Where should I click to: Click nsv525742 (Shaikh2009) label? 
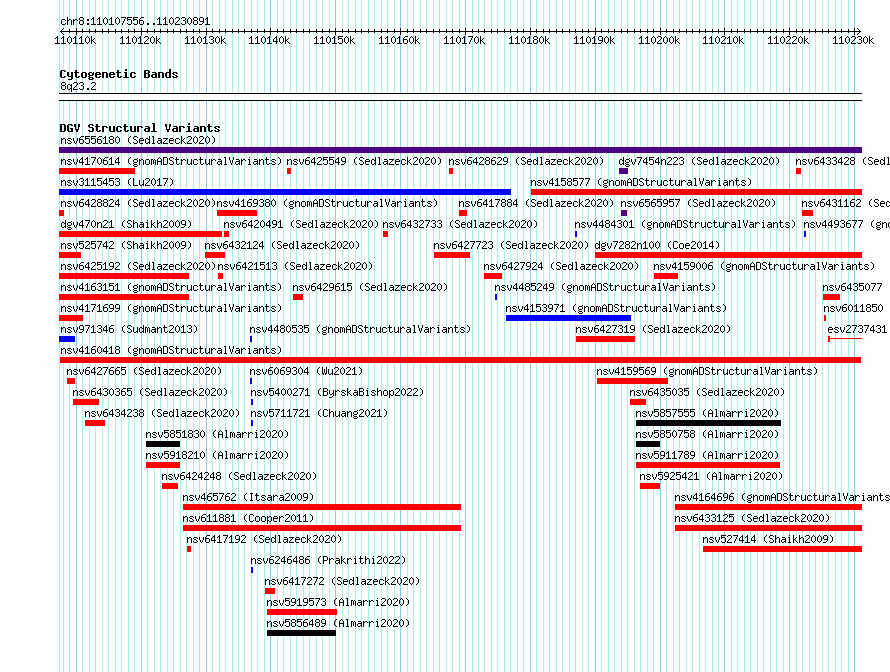126,245
